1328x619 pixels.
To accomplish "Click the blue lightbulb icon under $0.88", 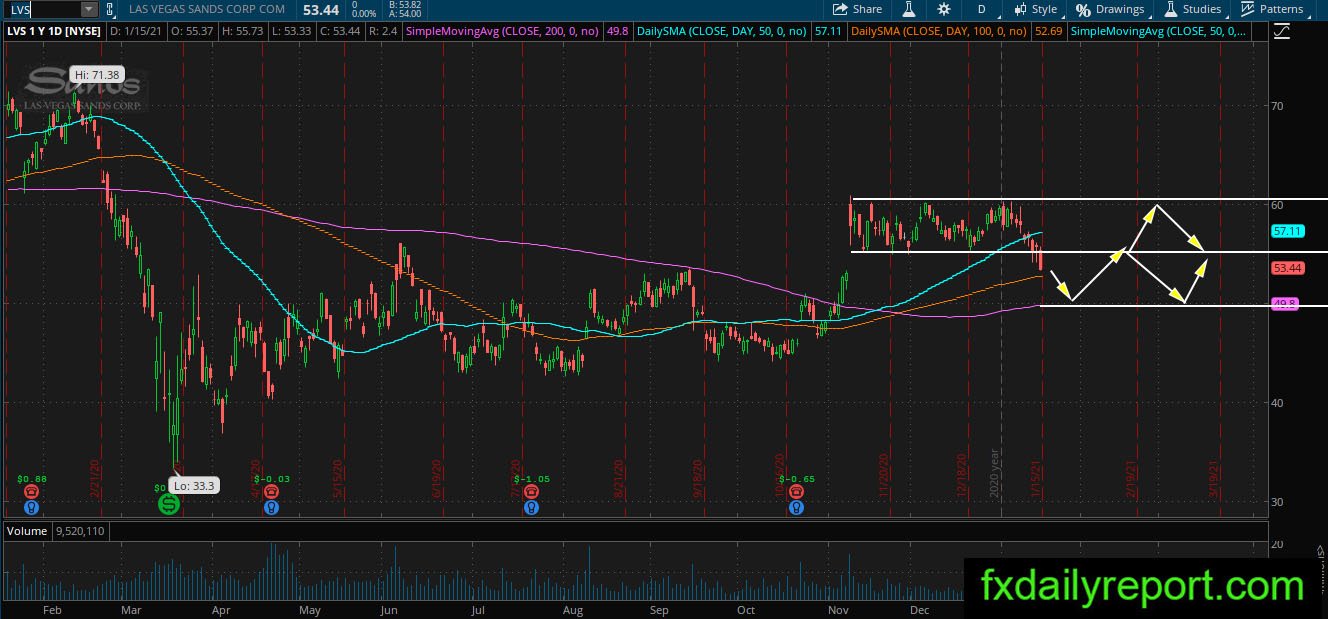I will coord(31,507).
